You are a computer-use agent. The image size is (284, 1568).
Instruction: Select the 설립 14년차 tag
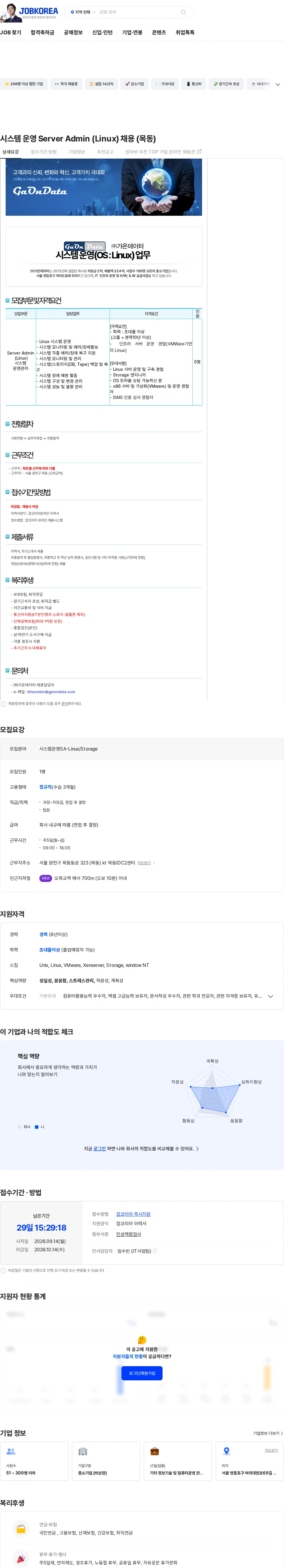(101, 84)
